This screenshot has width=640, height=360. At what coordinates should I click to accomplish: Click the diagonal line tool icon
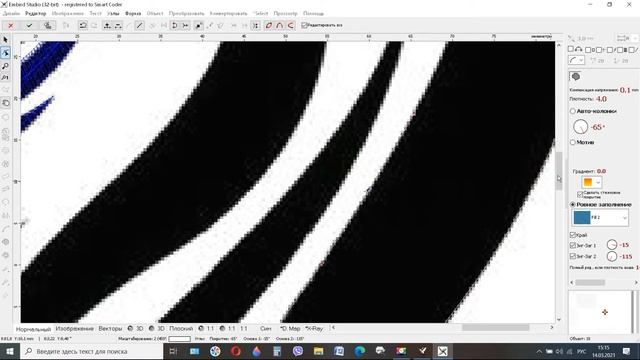coord(140,25)
